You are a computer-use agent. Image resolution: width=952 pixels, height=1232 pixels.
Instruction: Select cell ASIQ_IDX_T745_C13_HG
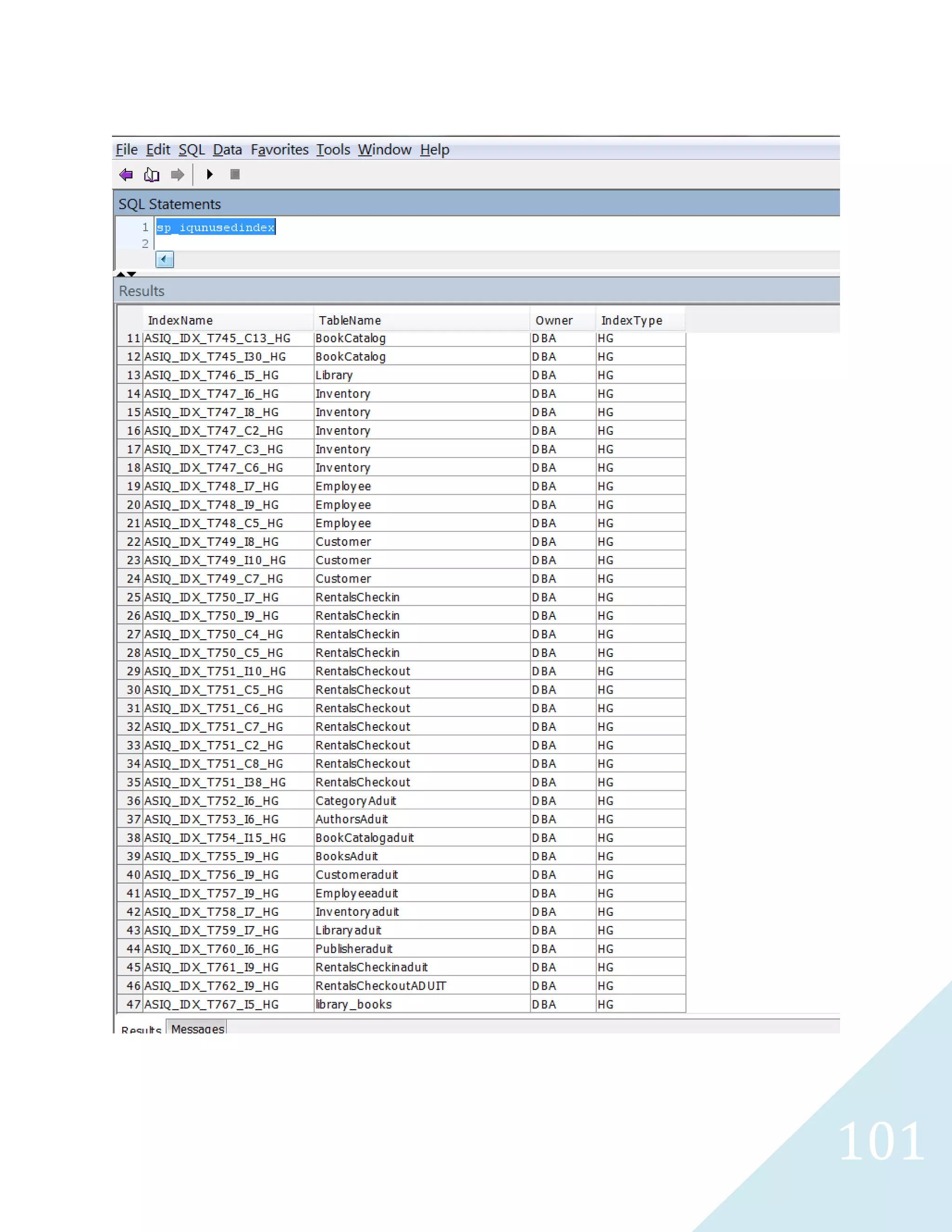228,338
